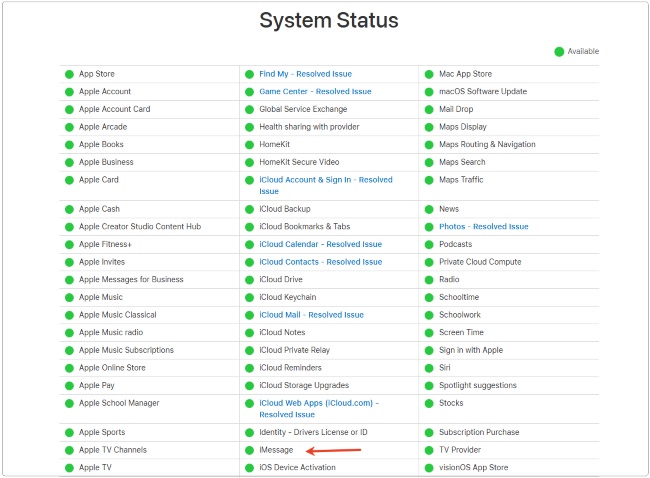Click the green dot beside iCloud Private Relay
The width and height of the screenshot is (650, 478).
click(x=249, y=351)
